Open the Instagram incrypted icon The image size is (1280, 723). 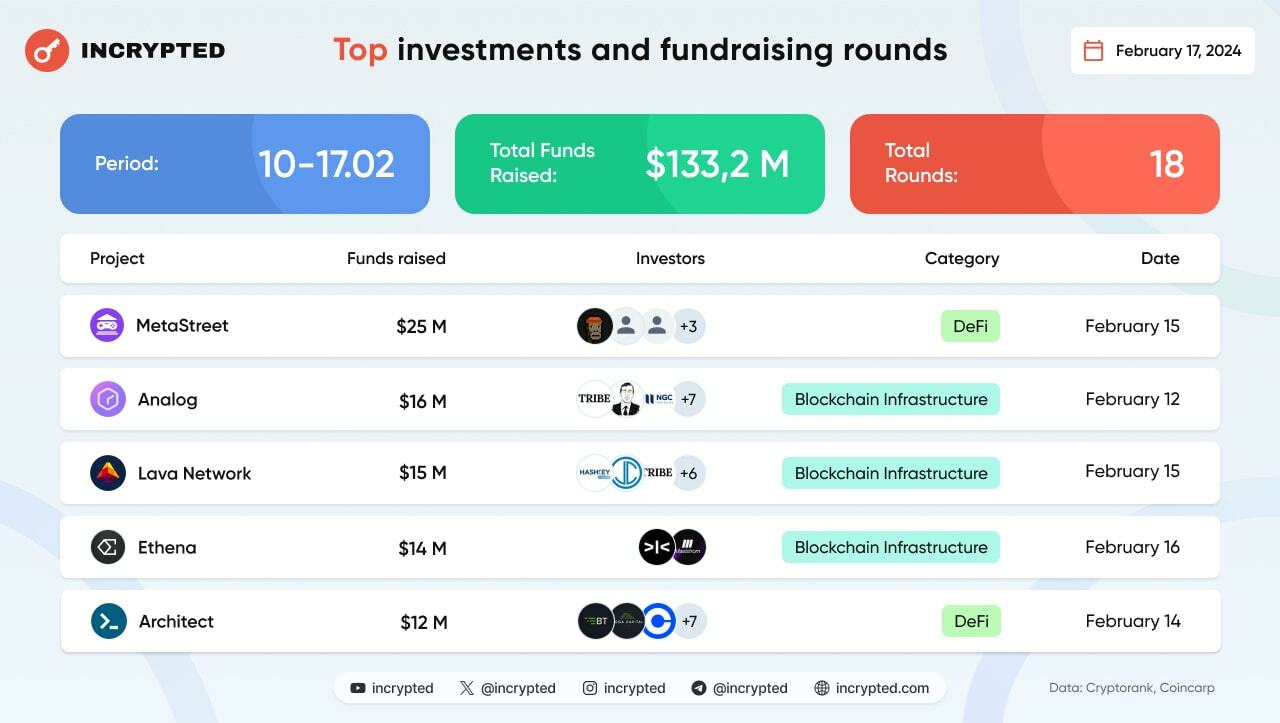pos(590,688)
